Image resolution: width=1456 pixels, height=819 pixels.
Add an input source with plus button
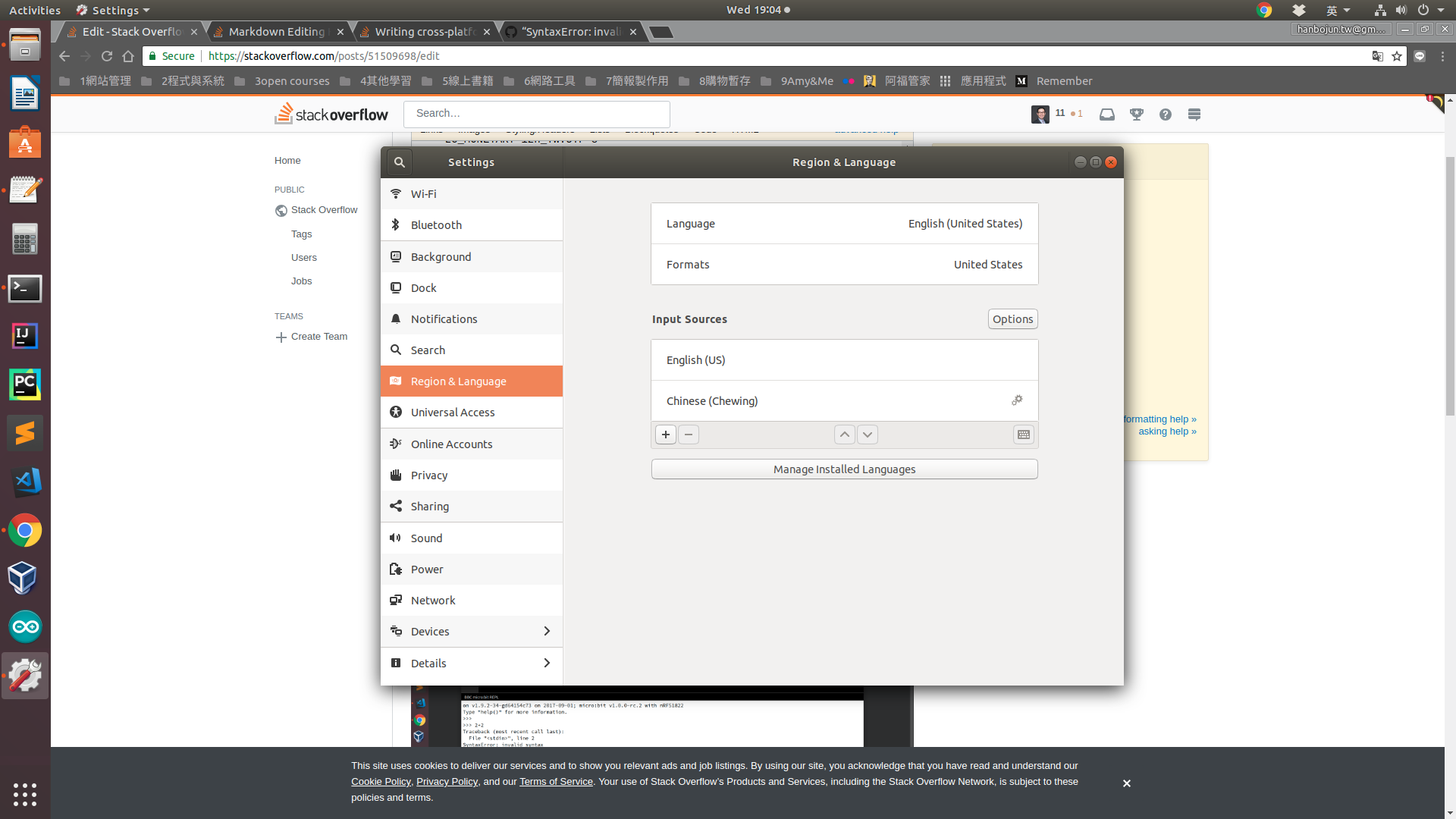665,435
